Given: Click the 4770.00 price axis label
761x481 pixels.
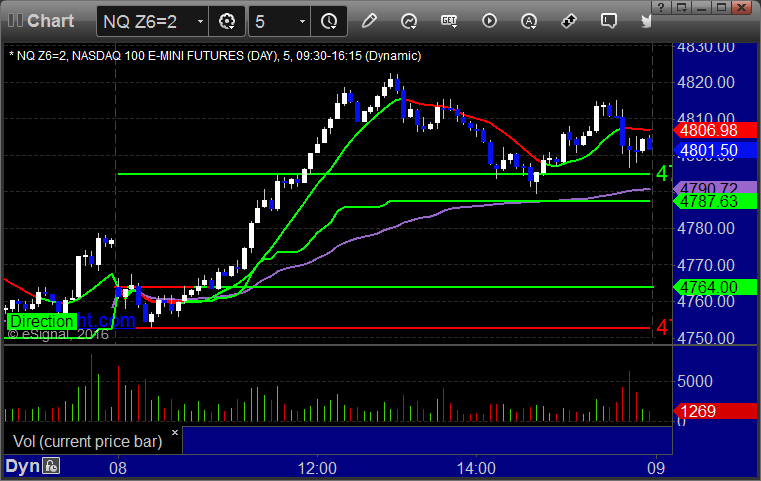Looking at the screenshot, I should [706, 265].
